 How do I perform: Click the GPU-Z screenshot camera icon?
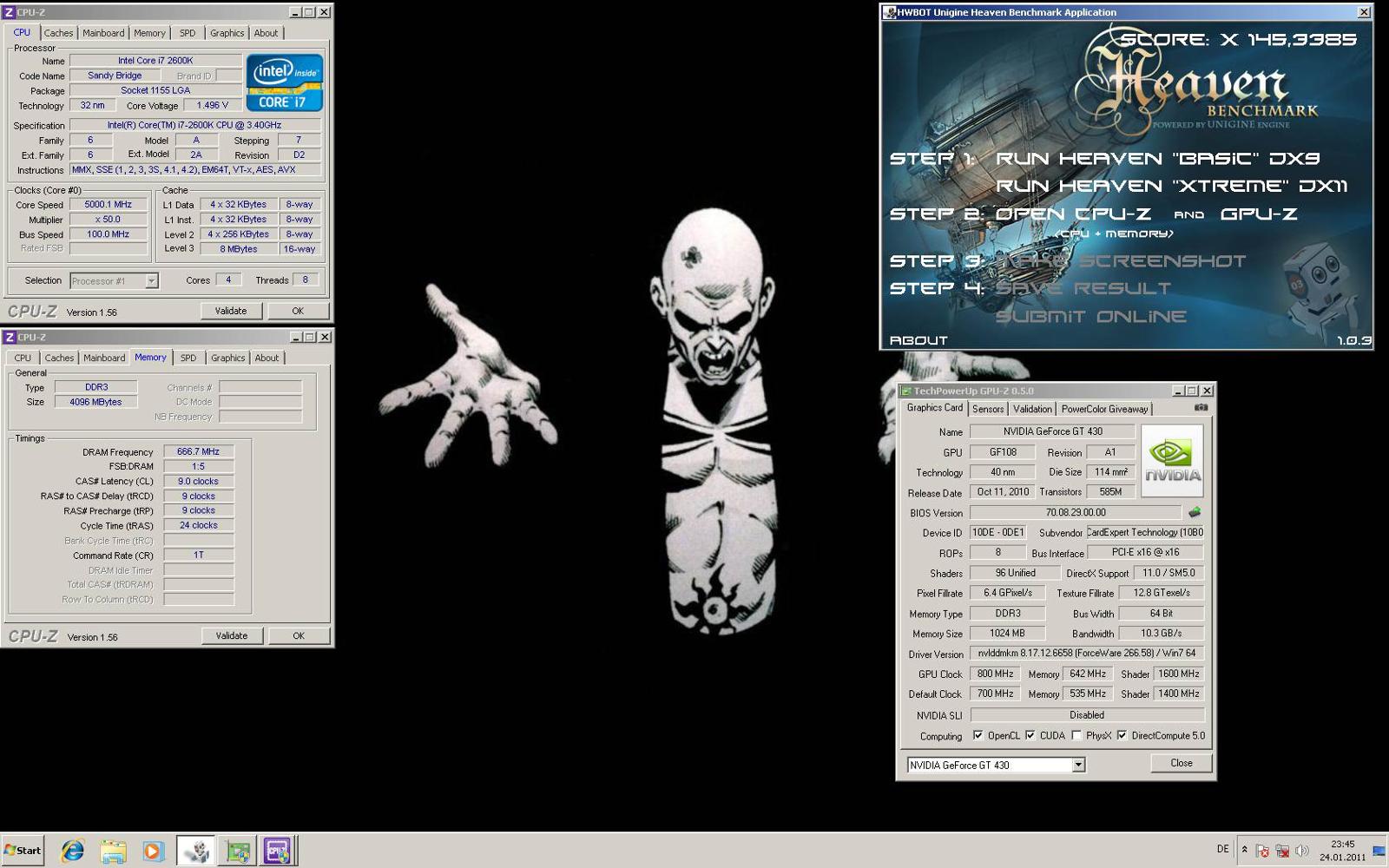pos(1201,407)
